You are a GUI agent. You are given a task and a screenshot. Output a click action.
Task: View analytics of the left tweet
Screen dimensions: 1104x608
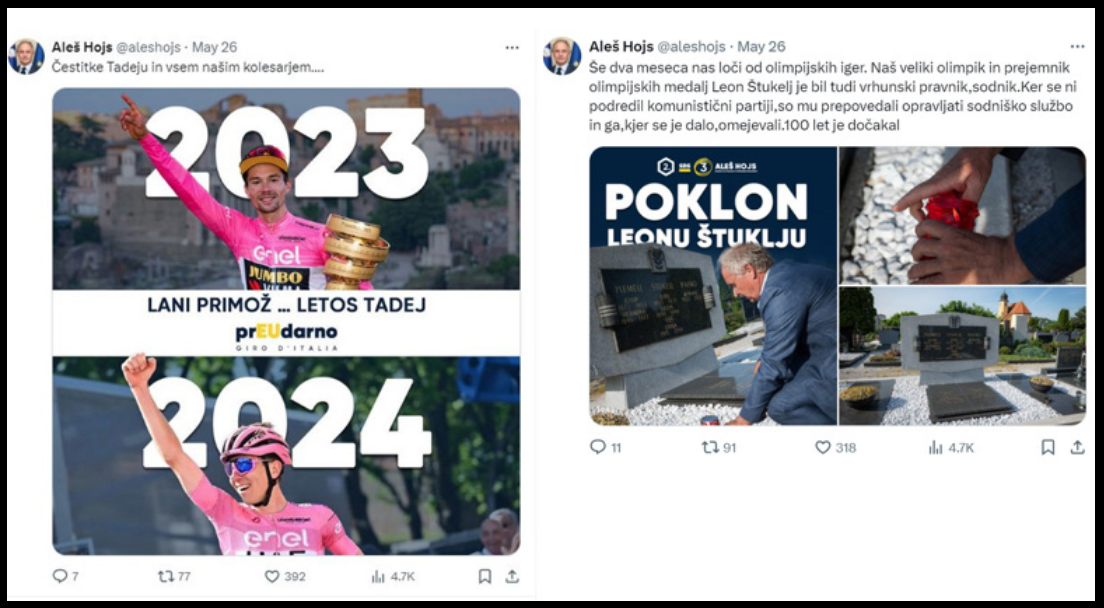379,576
